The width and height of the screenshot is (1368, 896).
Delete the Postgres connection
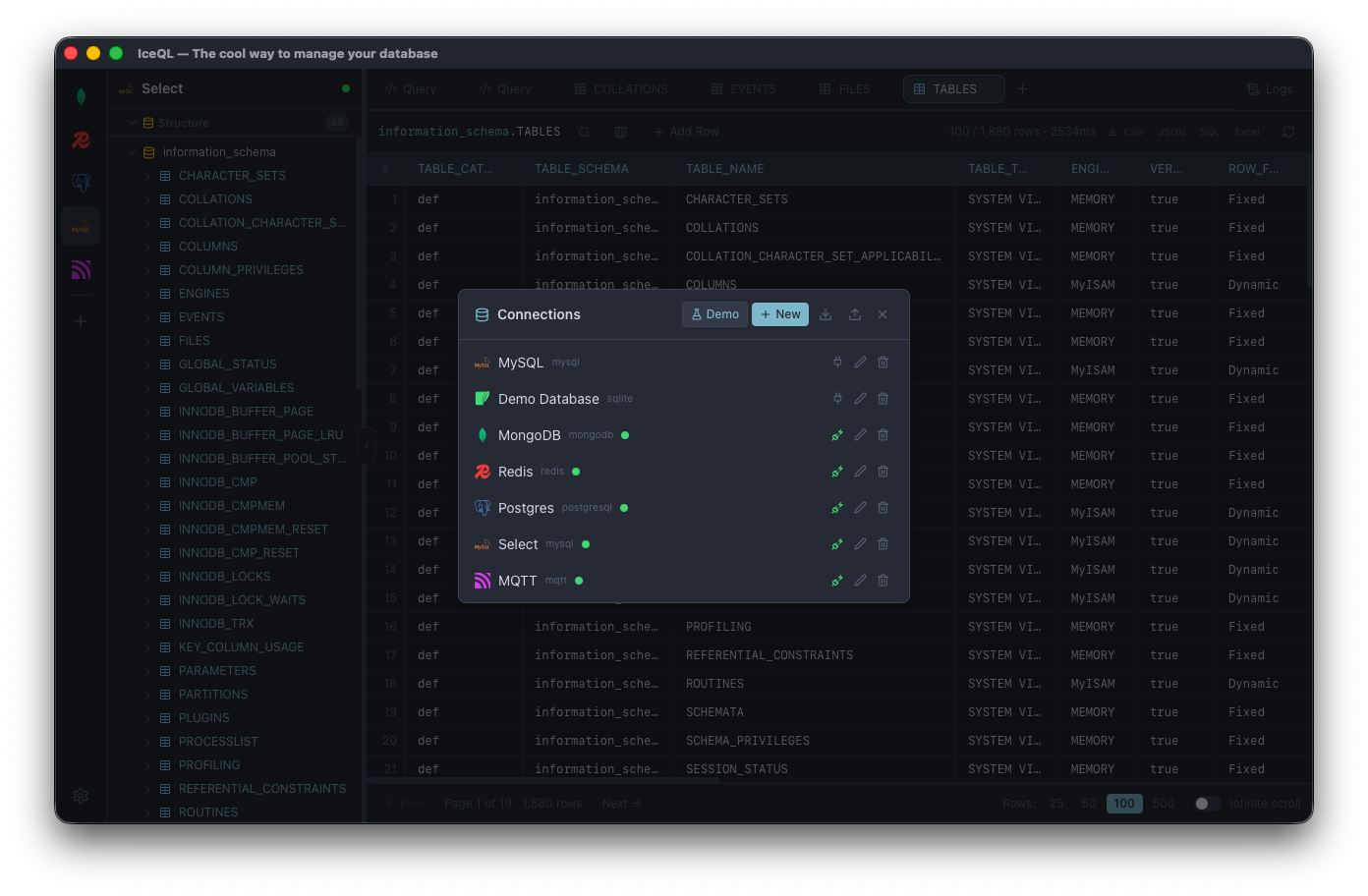[883, 508]
